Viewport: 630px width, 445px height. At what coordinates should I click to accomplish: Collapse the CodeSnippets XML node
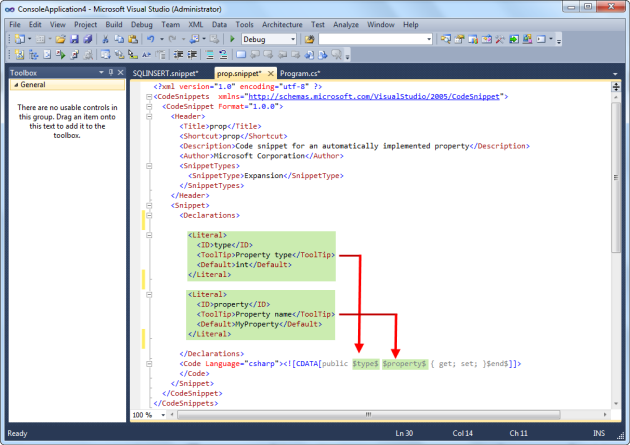[148, 97]
